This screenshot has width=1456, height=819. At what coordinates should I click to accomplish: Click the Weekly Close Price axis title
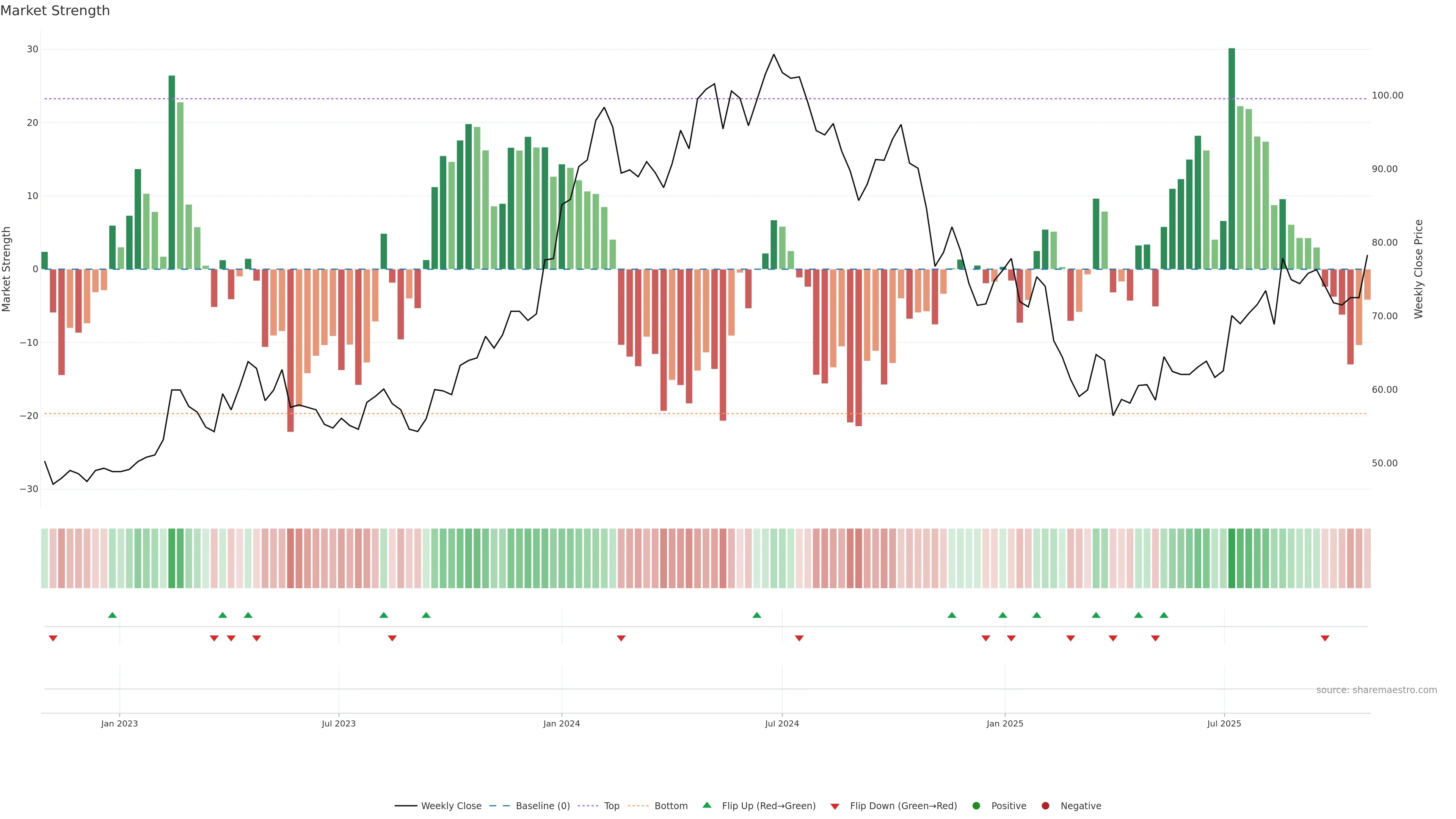tap(1419, 269)
